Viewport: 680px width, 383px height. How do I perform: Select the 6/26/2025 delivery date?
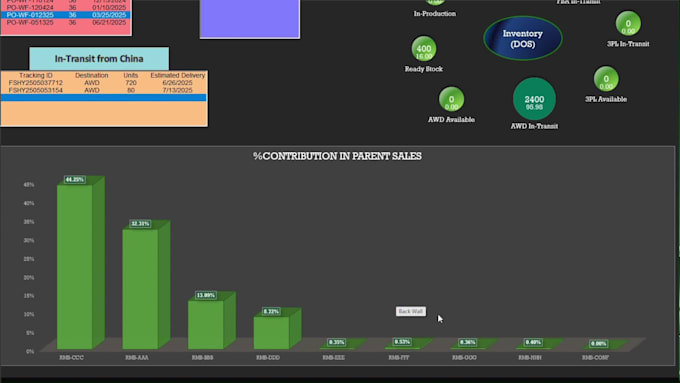(177, 82)
